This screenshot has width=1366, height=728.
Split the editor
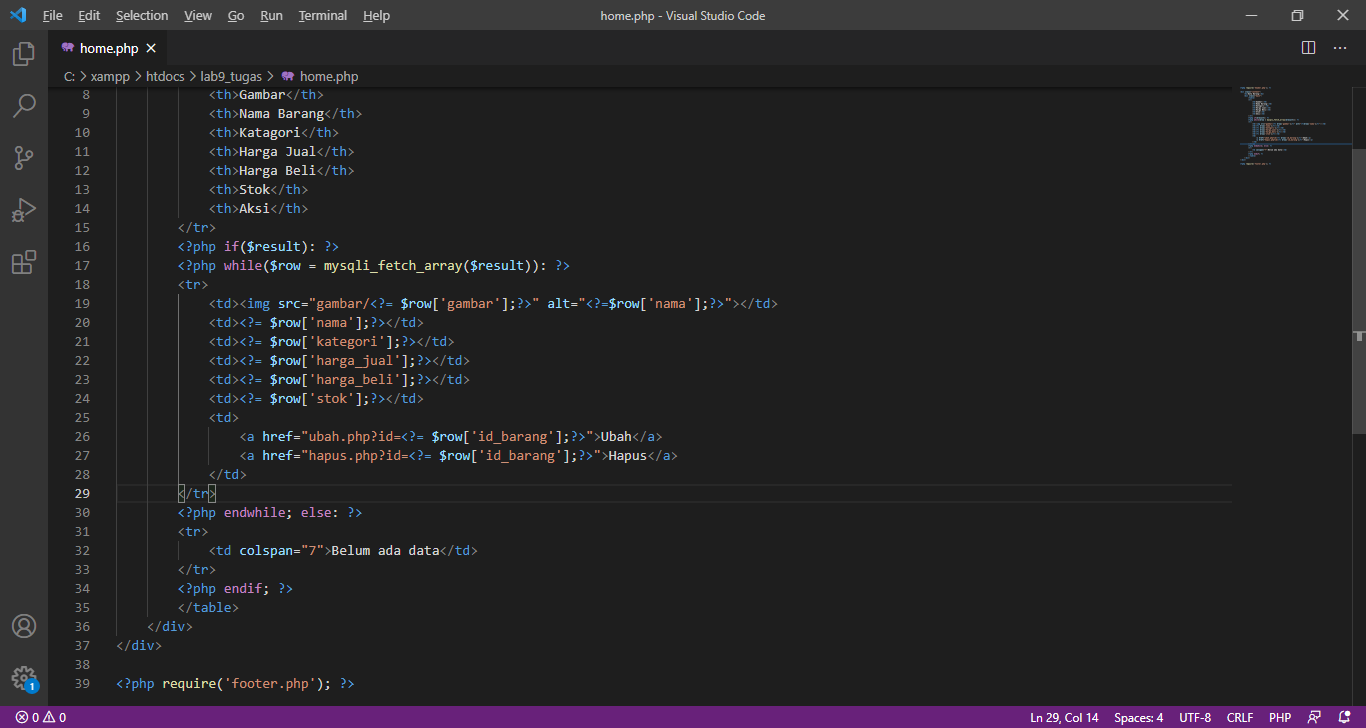[1307, 47]
